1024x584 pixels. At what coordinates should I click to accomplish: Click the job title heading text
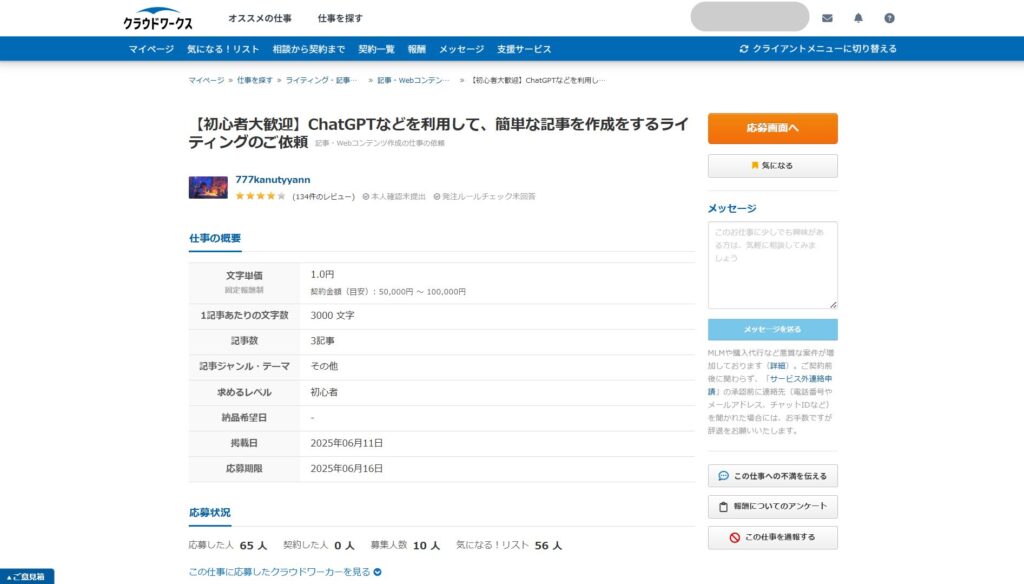pyautogui.click(x=438, y=133)
